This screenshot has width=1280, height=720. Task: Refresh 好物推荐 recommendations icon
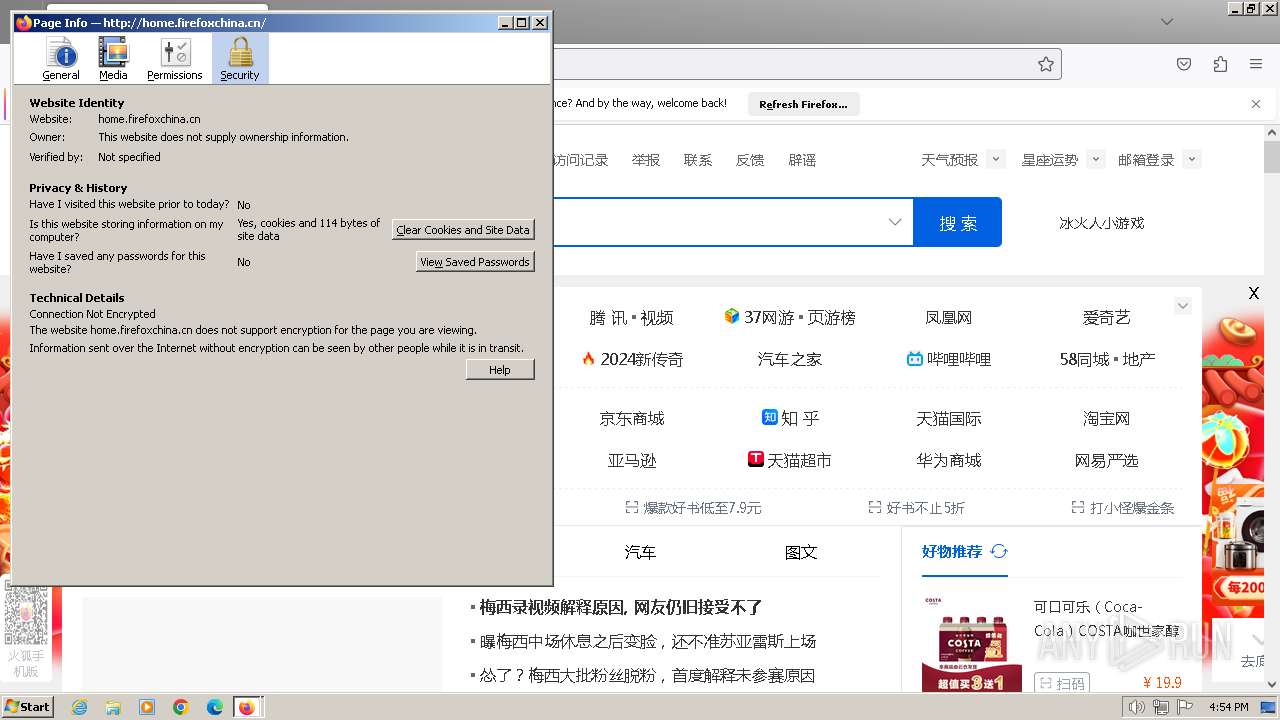click(x=999, y=551)
